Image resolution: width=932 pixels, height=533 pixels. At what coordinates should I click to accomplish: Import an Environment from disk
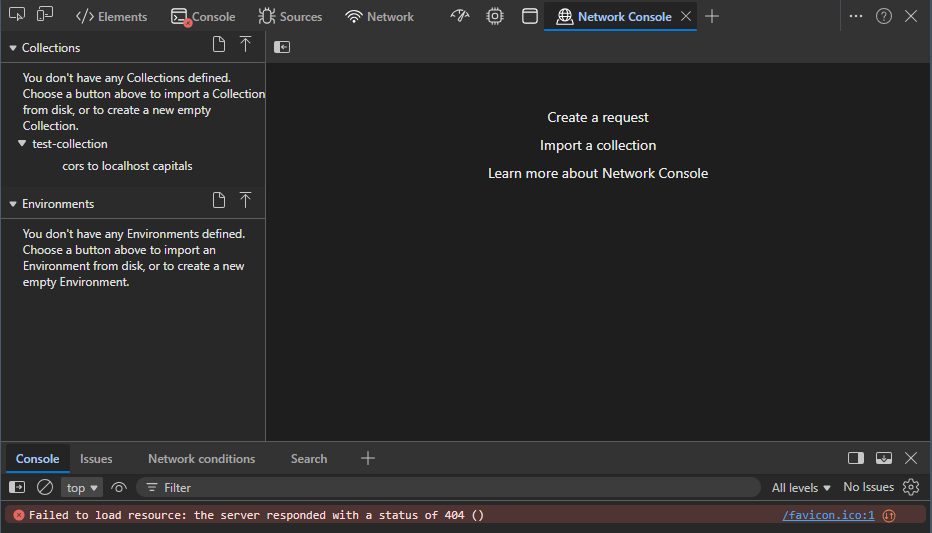point(245,200)
